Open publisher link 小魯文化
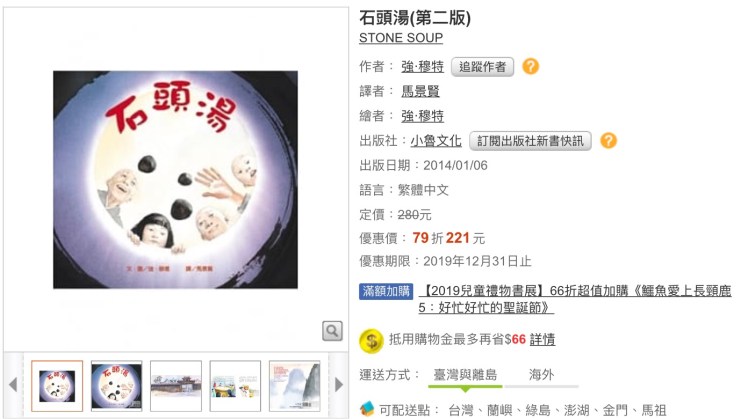Viewport: 748px width, 419px height. point(436,141)
